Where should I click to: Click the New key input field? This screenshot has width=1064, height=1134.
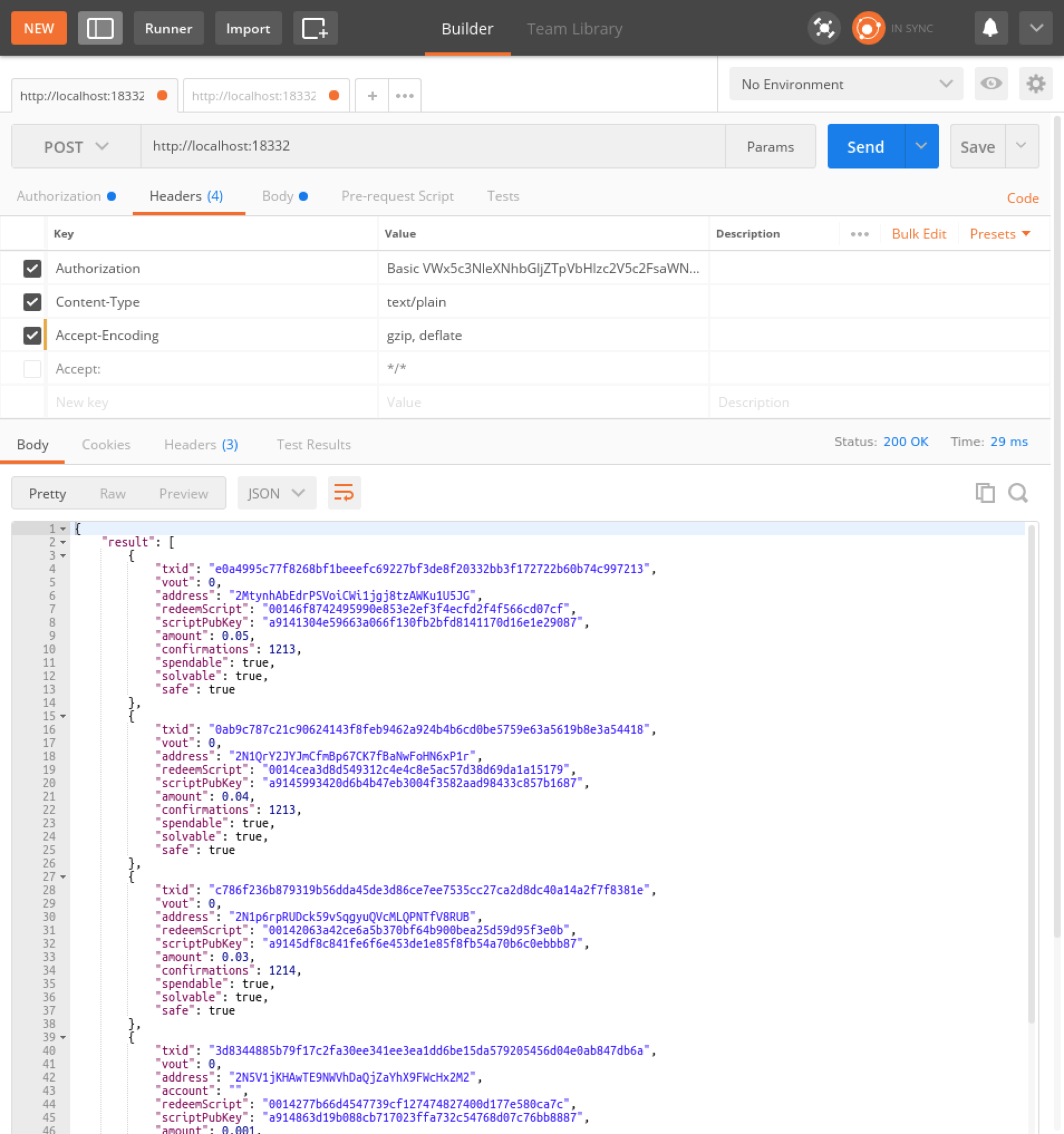[x=212, y=402]
